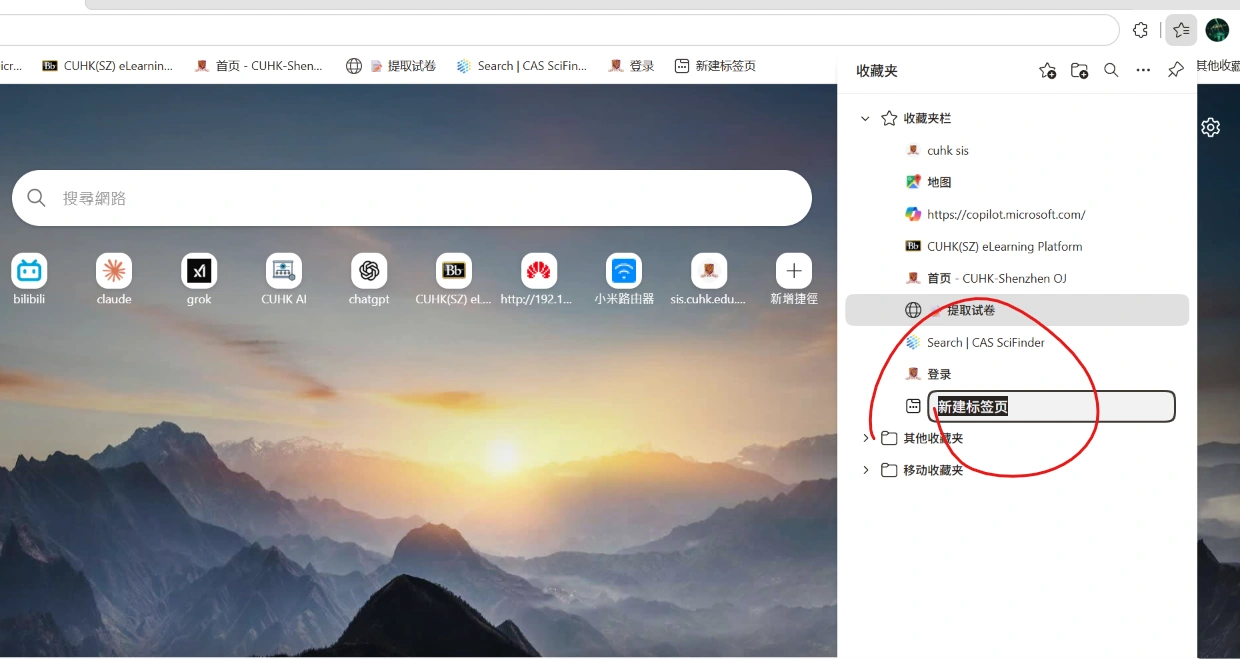The width and height of the screenshot is (1240, 659).
Task: Click the 移动收藏夹 folder label
Action: pyautogui.click(x=933, y=470)
